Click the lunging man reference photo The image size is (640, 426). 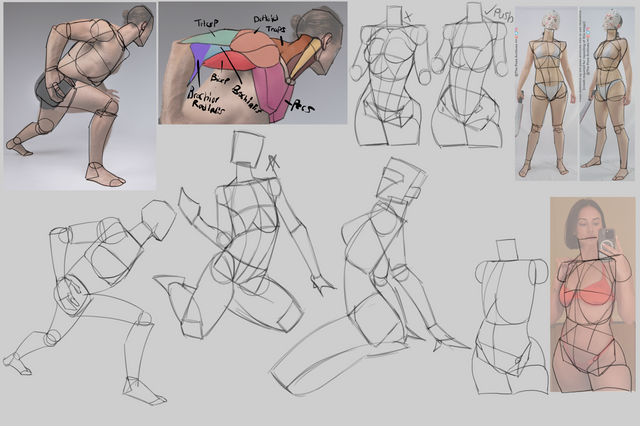tap(80, 96)
